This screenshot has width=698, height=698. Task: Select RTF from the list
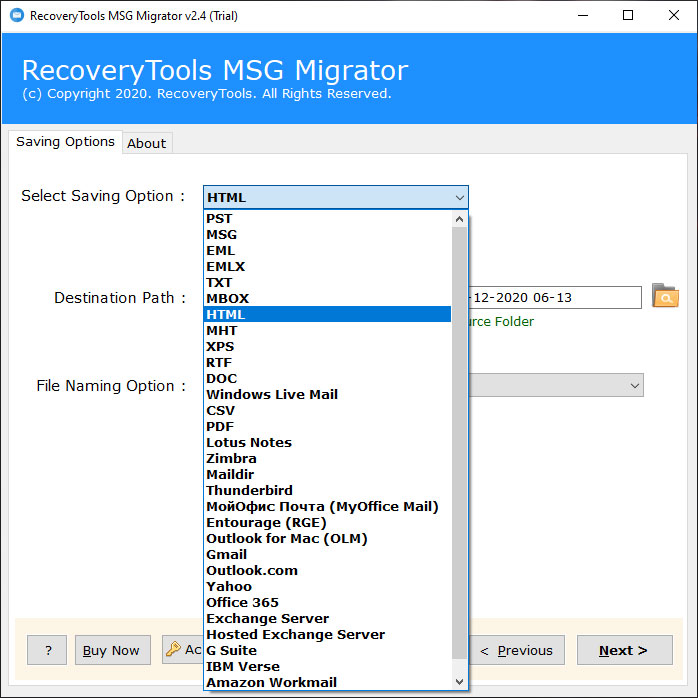coord(327,363)
